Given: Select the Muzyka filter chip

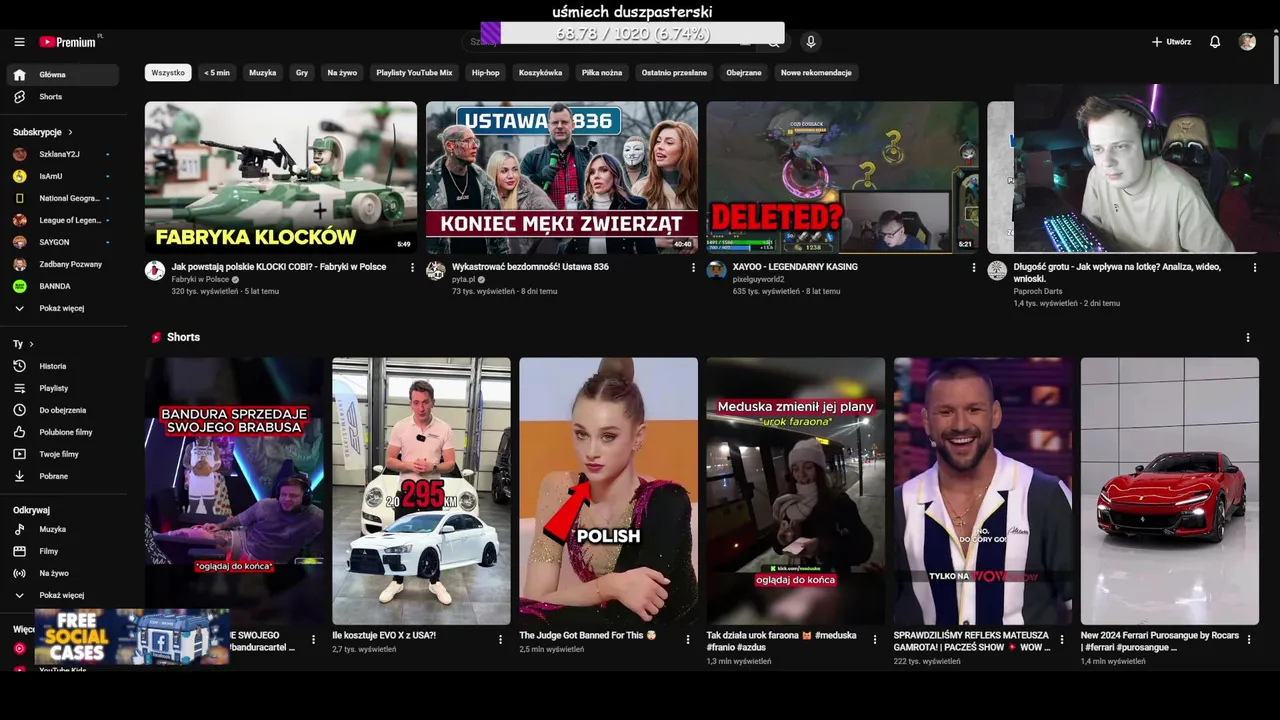Looking at the screenshot, I should 262,73.
